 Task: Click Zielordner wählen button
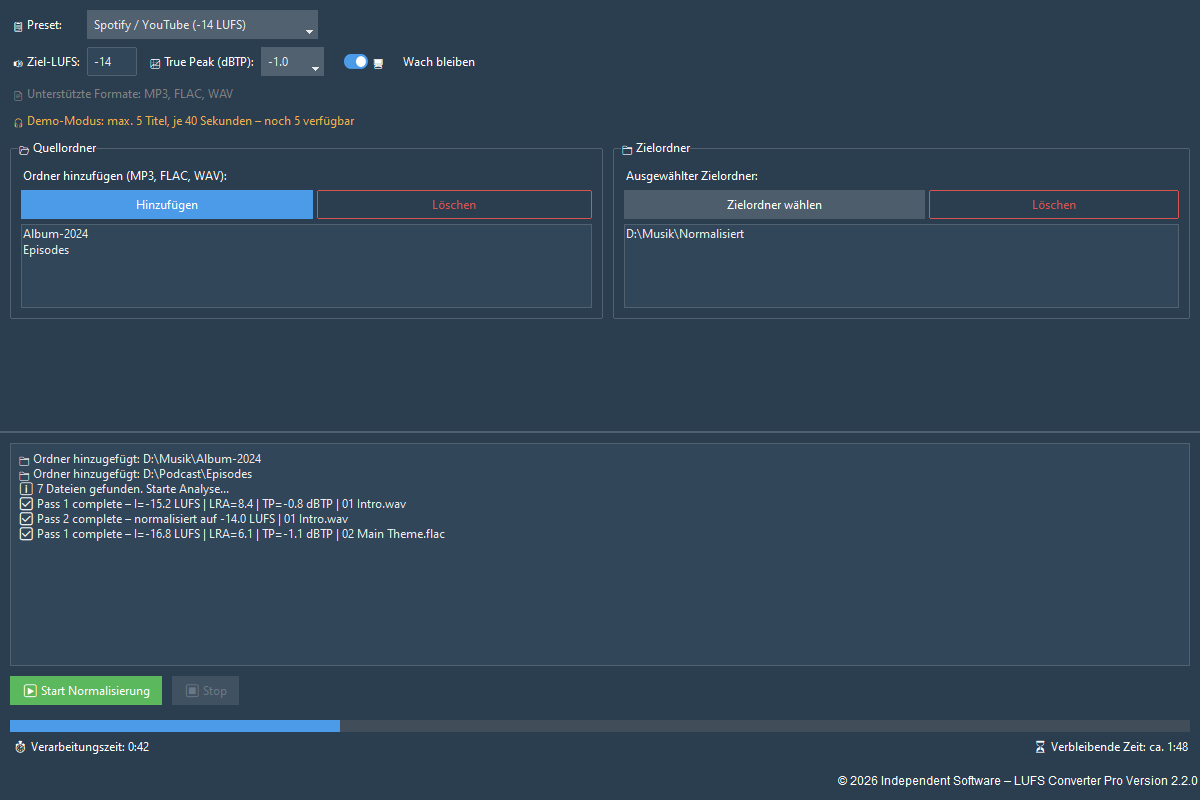coord(774,205)
